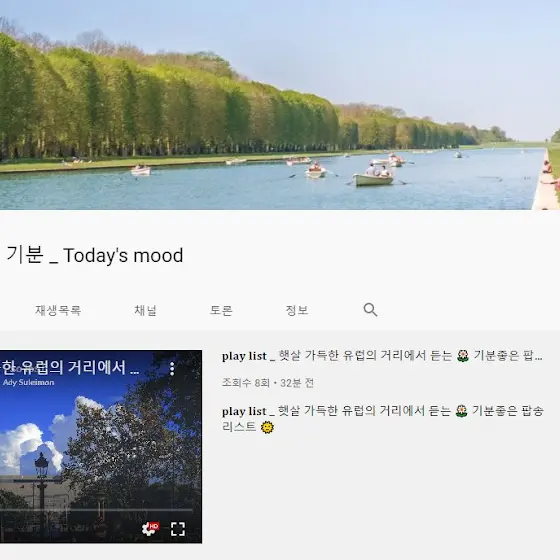Viewport: 560px width, 560px height.
Task: Click the sunflower emoji in the video description
Action: (x=267, y=427)
